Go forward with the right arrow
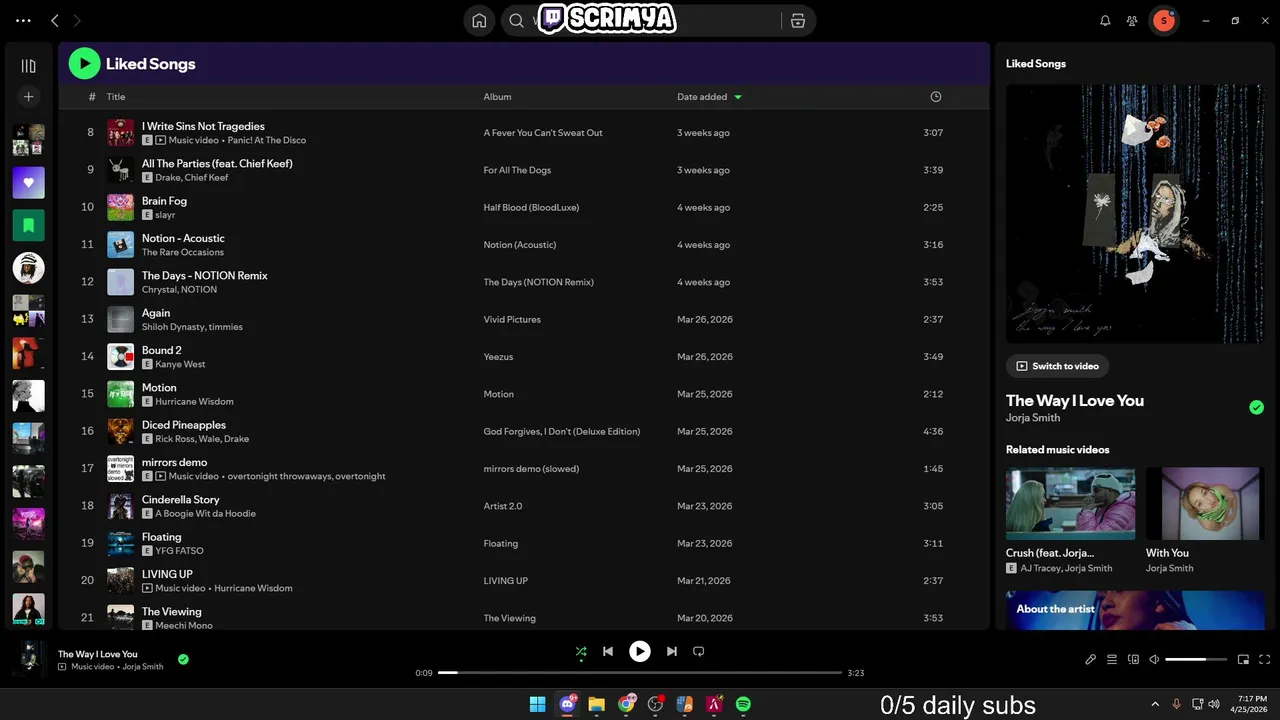Screen dimensions: 1280x720 (x=77, y=20)
